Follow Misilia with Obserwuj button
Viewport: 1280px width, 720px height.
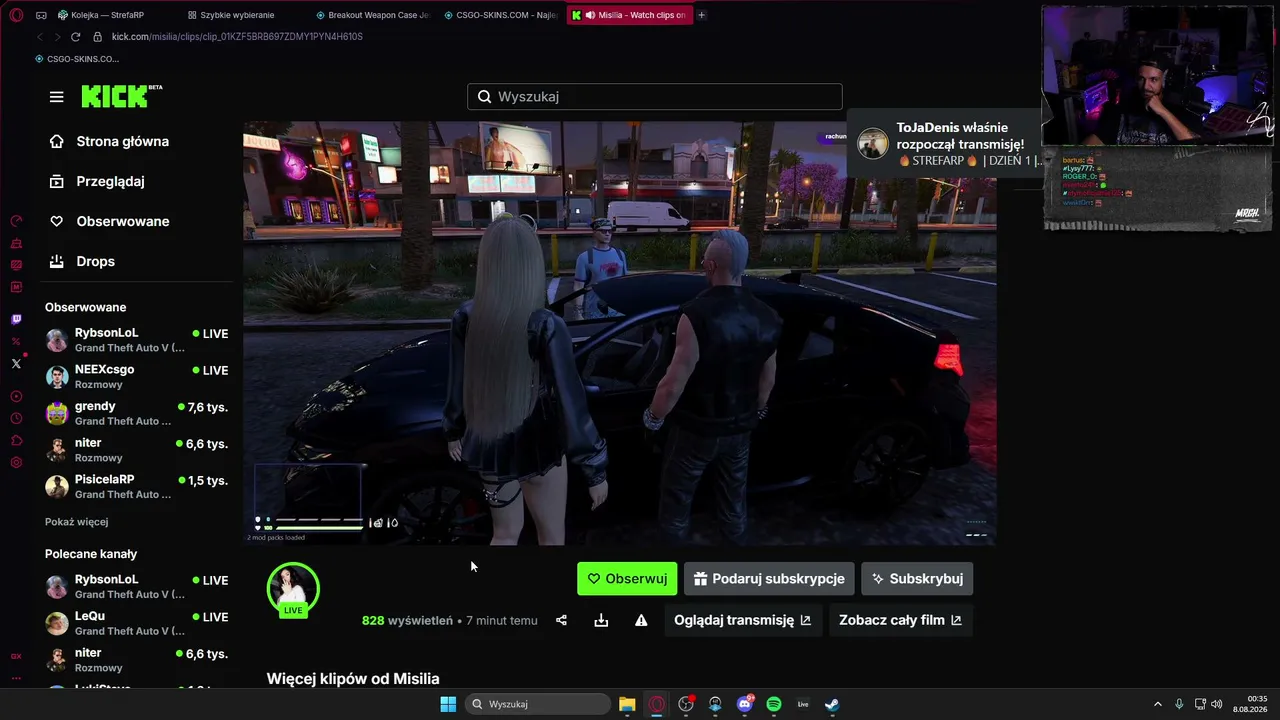tap(627, 579)
